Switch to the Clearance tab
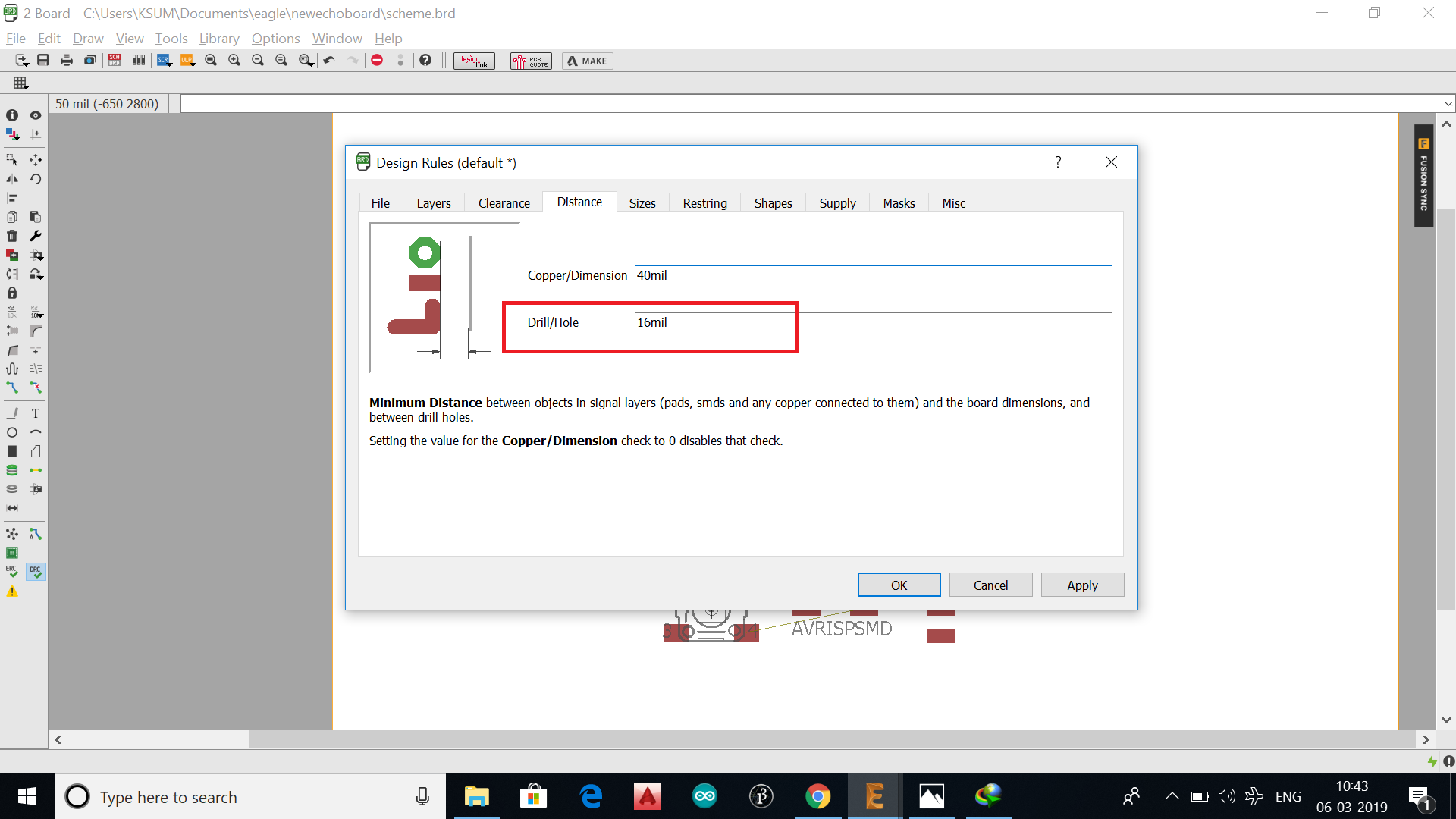This screenshot has width=1456, height=819. 504,203
